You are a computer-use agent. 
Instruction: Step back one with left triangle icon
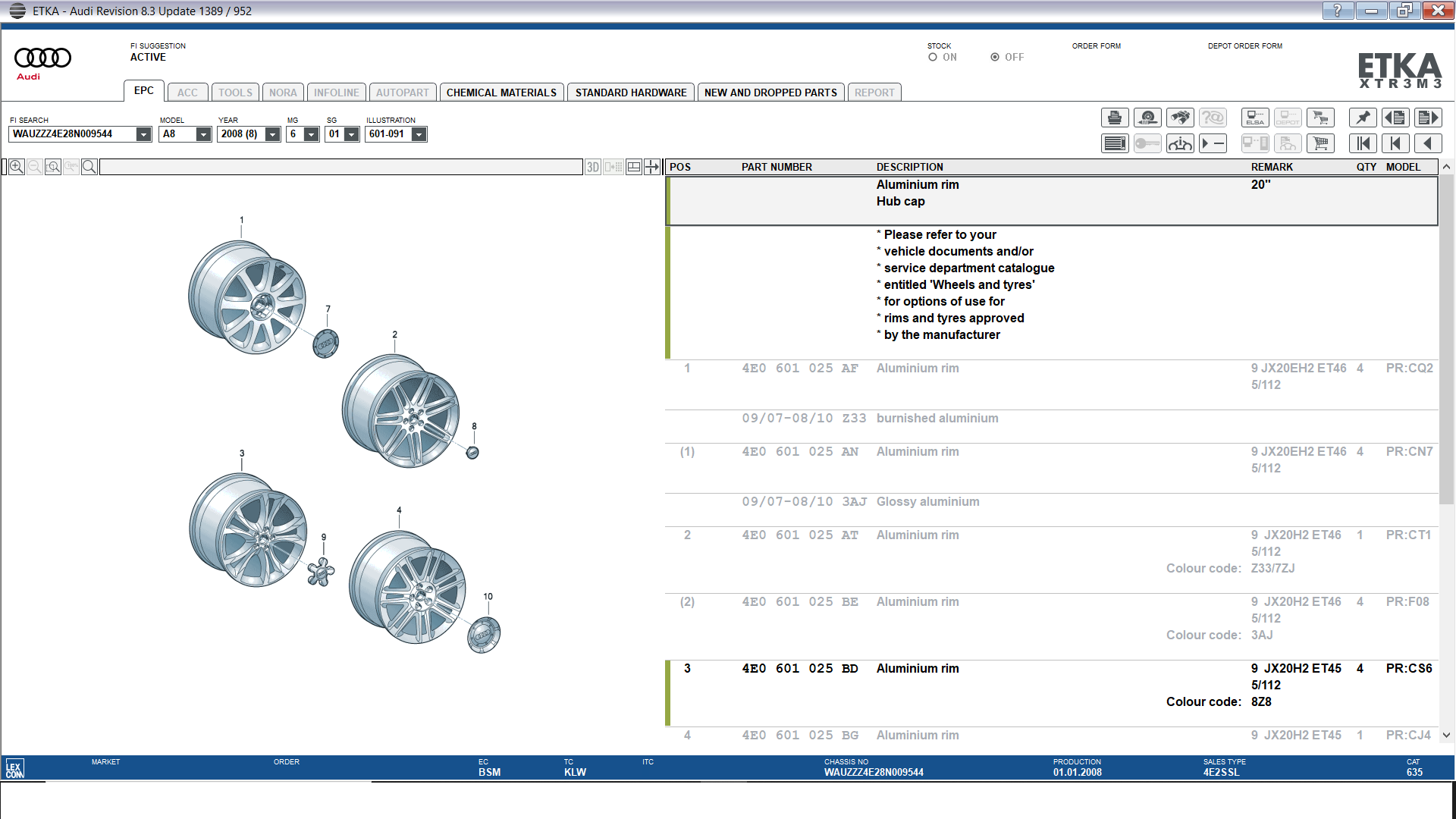click(x=1428, y=143)
